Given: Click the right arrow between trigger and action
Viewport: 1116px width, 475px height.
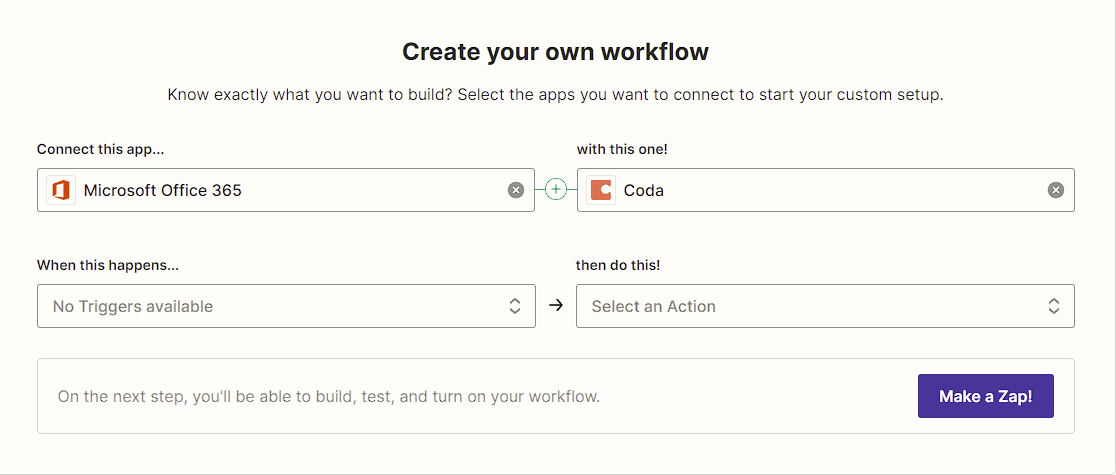Looking at the screenshot, I should click(x=556, y=306).
